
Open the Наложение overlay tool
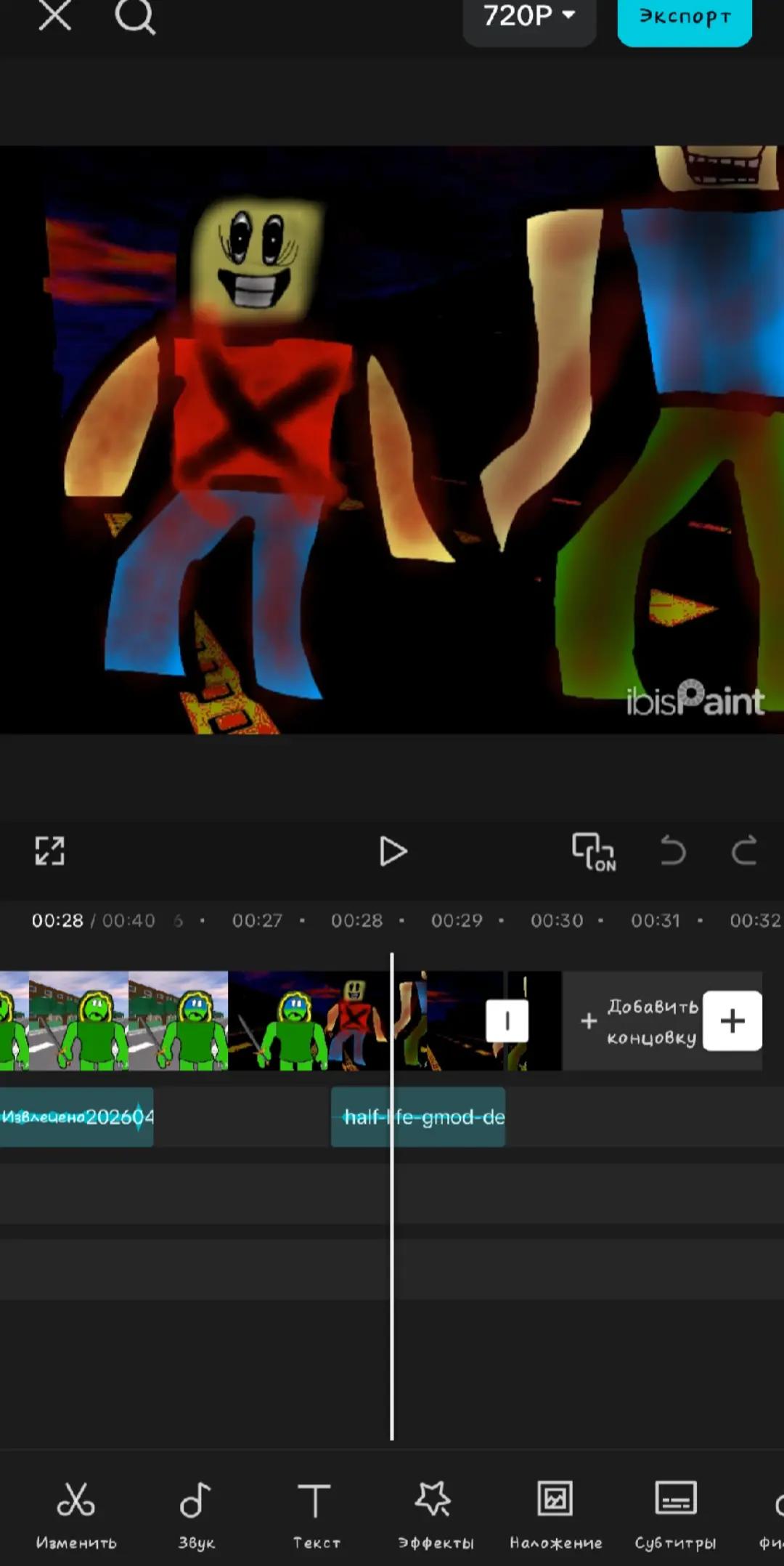pos(555,1516)
